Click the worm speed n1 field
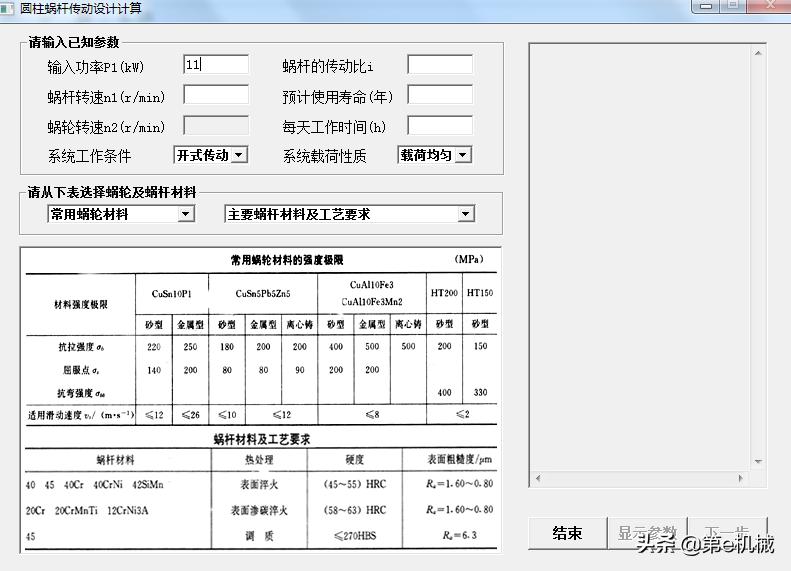 click(x=216, y=95)
